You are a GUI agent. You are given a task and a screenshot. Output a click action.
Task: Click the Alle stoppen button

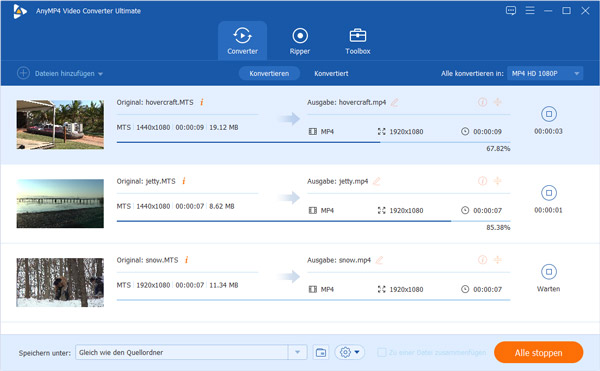(x=538, y=353)
